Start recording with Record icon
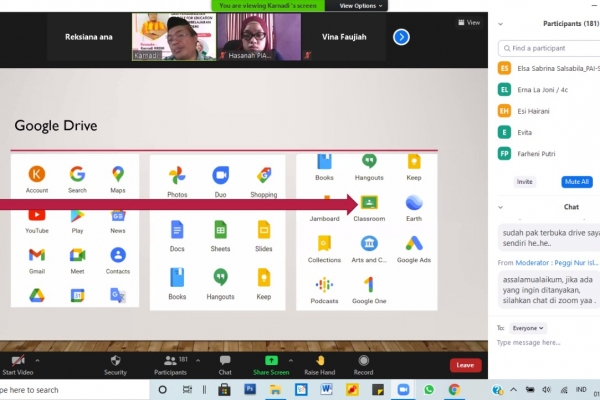The height and width of the screenshot is (400, 600). coord(364,360)
